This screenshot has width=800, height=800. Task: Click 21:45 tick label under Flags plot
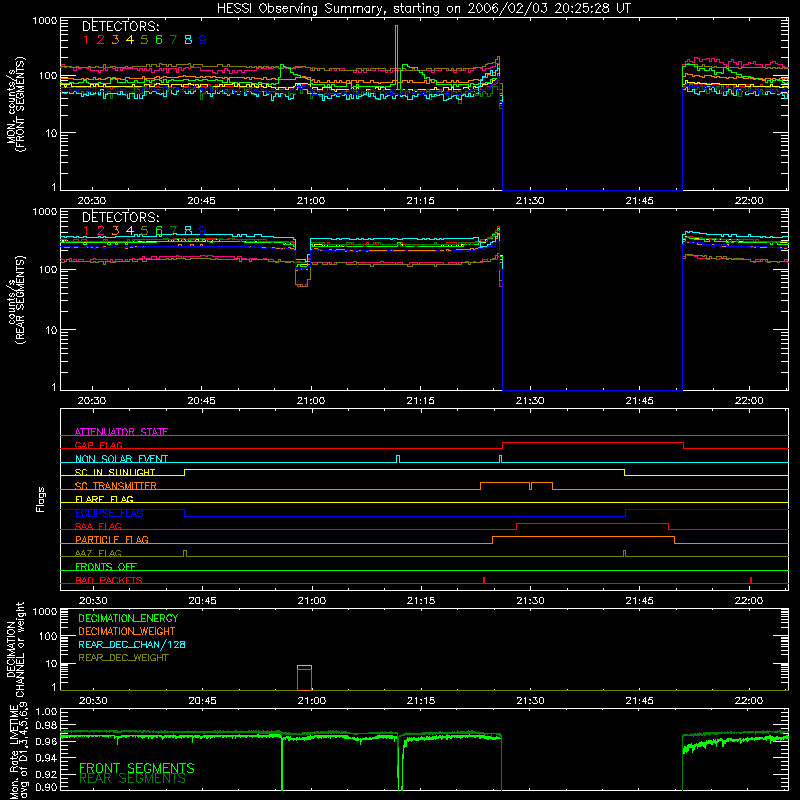pyautogui.click(x=639, y=601)
